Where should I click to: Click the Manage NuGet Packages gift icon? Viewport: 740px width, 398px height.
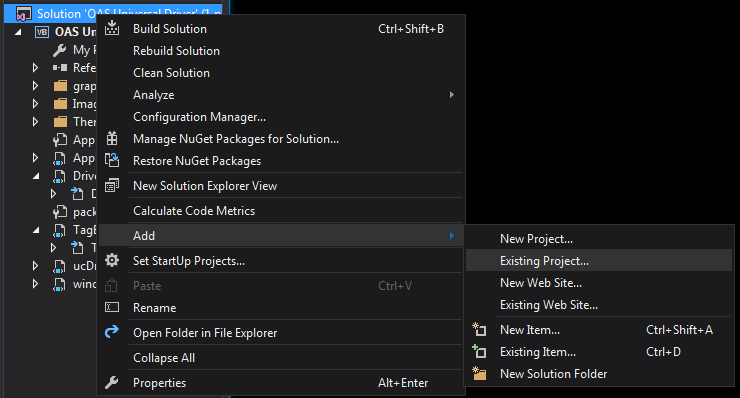112,138
